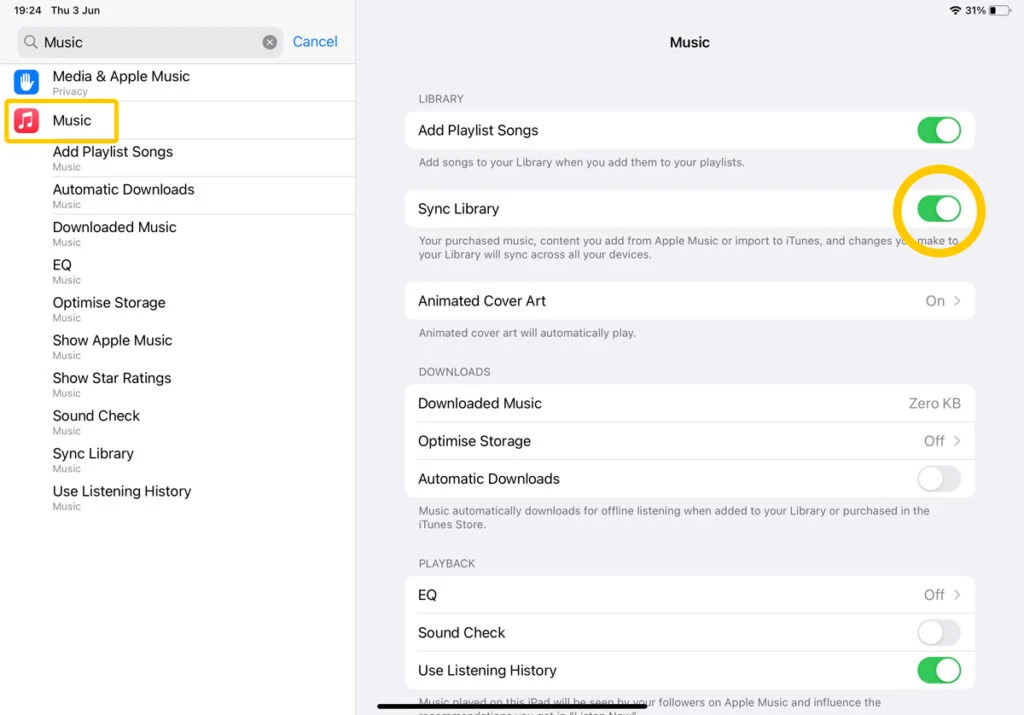Tap the clock showing 19:24
This screenshot has height=715, width=1024.
[x=27, y=10]
